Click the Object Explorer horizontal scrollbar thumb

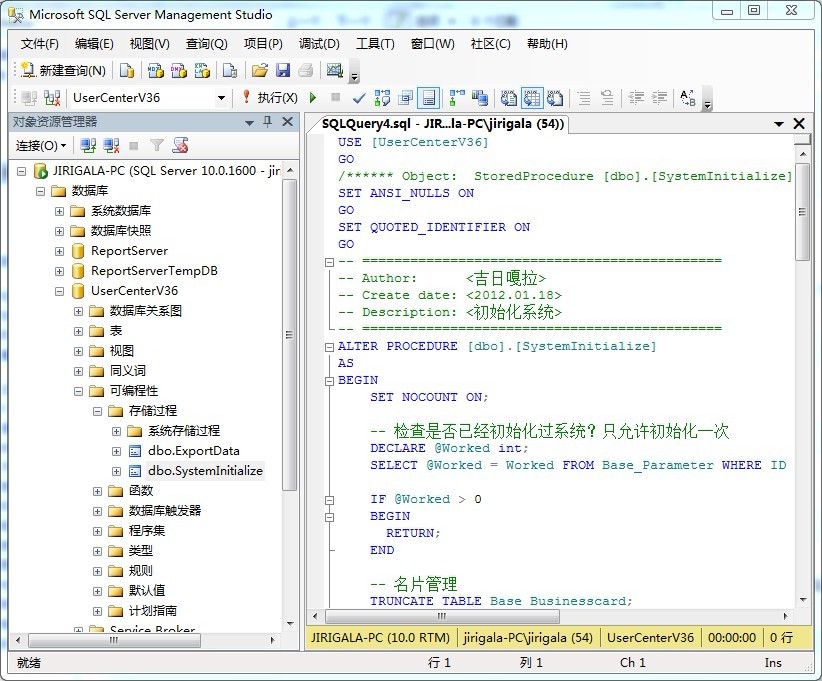coord(114,640)
